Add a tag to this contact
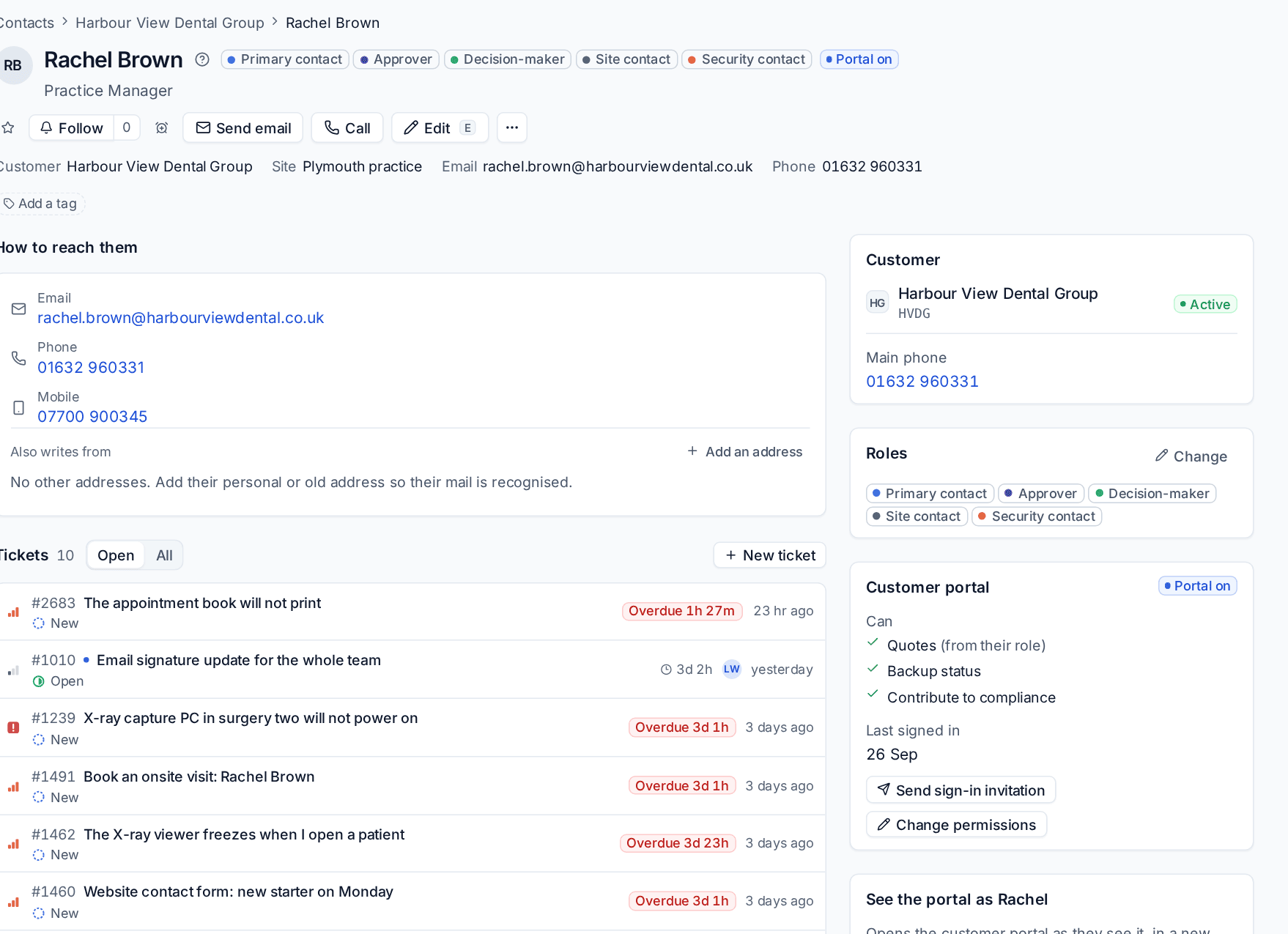The height and width of the screenshot is (934, 1288). [42, 204]
